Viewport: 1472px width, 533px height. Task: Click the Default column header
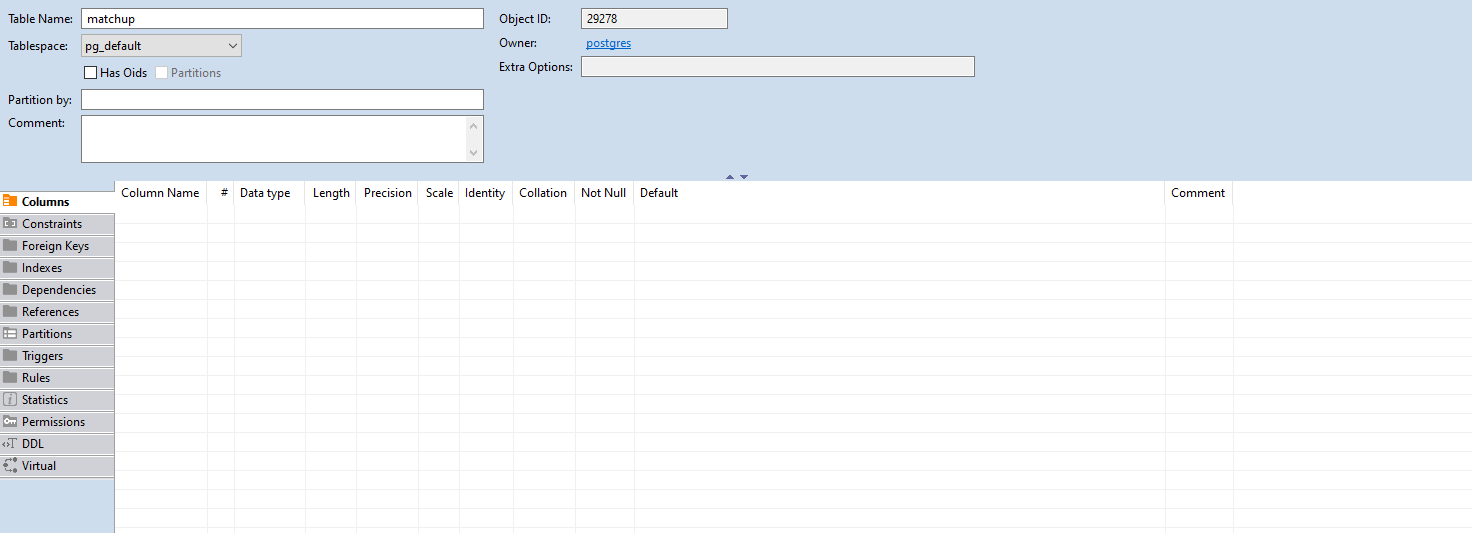(x=900, y=193)
